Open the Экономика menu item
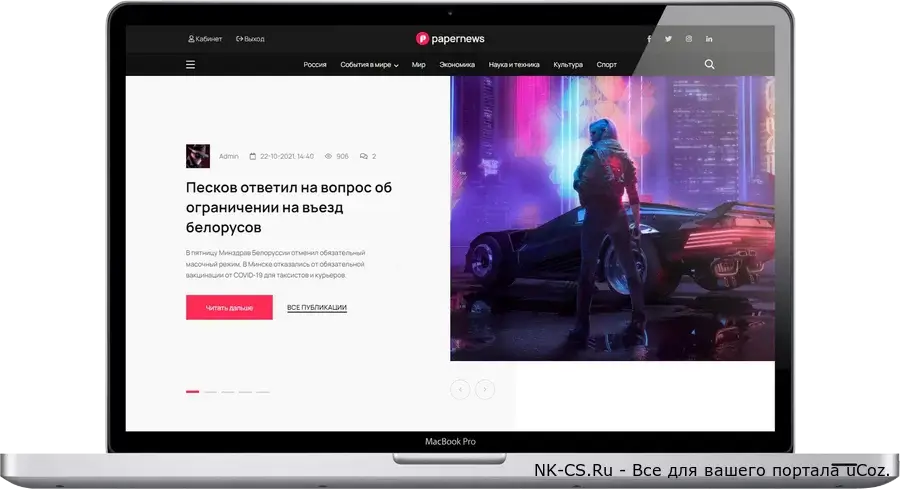900x489 pixels. point(457,65)
